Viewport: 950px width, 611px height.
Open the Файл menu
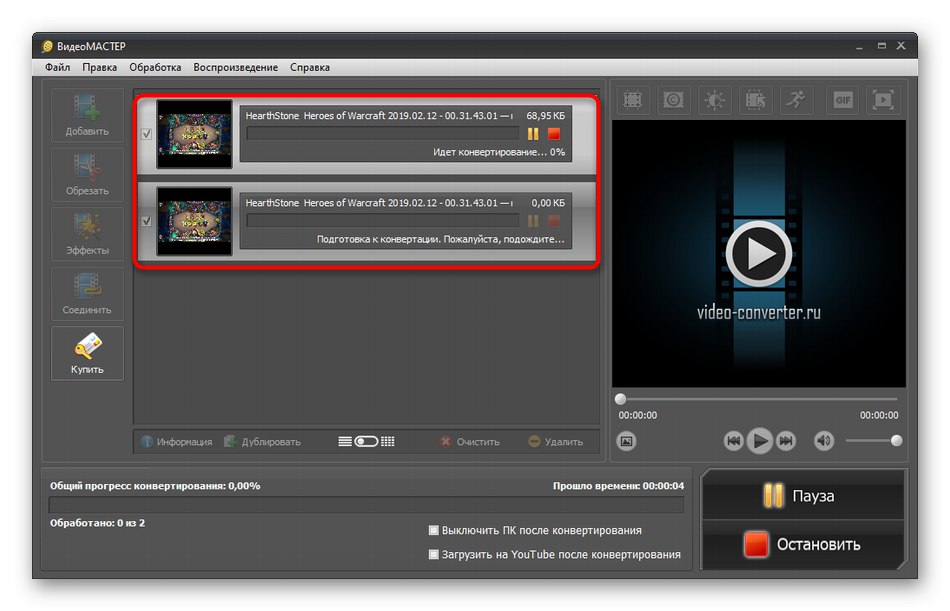58,67
